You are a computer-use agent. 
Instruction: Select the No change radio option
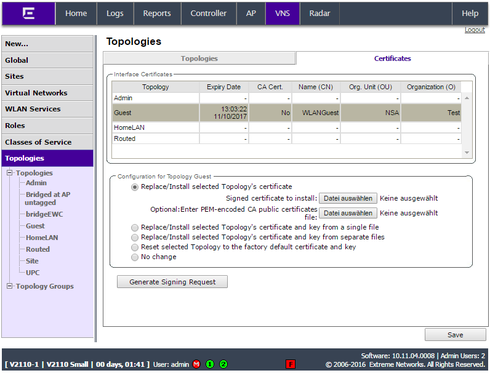[135, 257]
